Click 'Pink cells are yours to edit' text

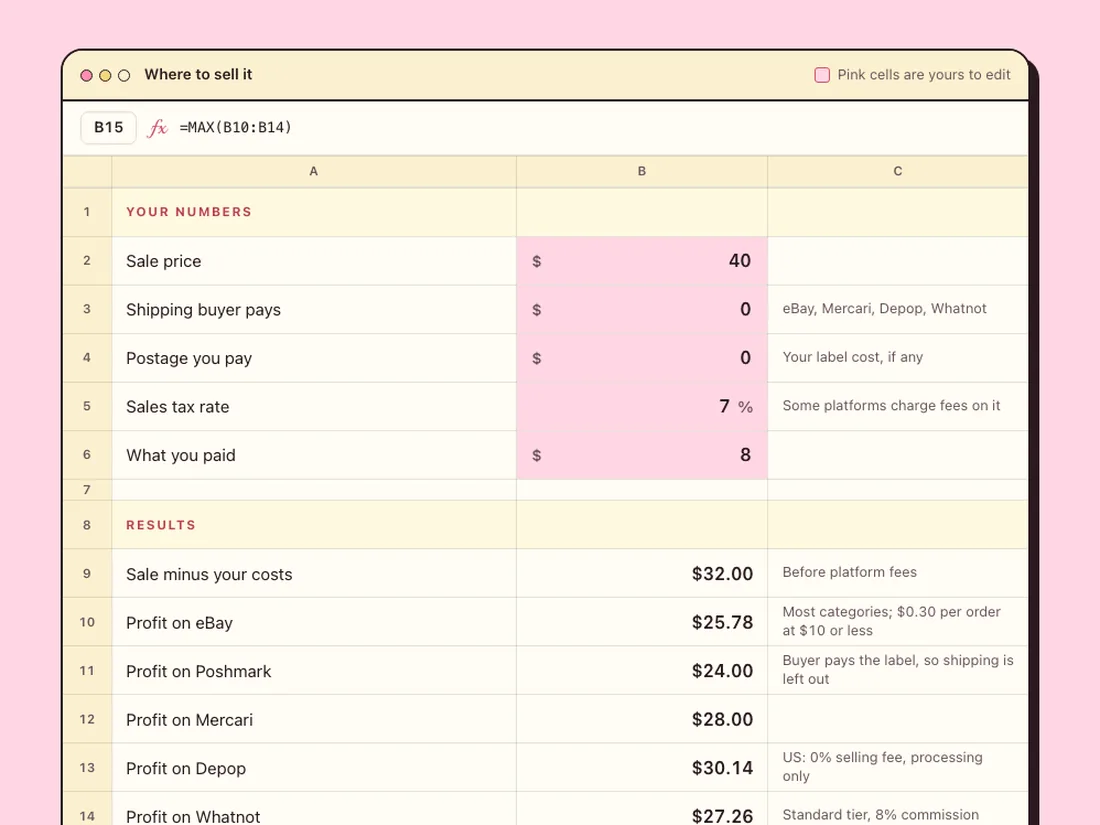click(x=924, y=75)
